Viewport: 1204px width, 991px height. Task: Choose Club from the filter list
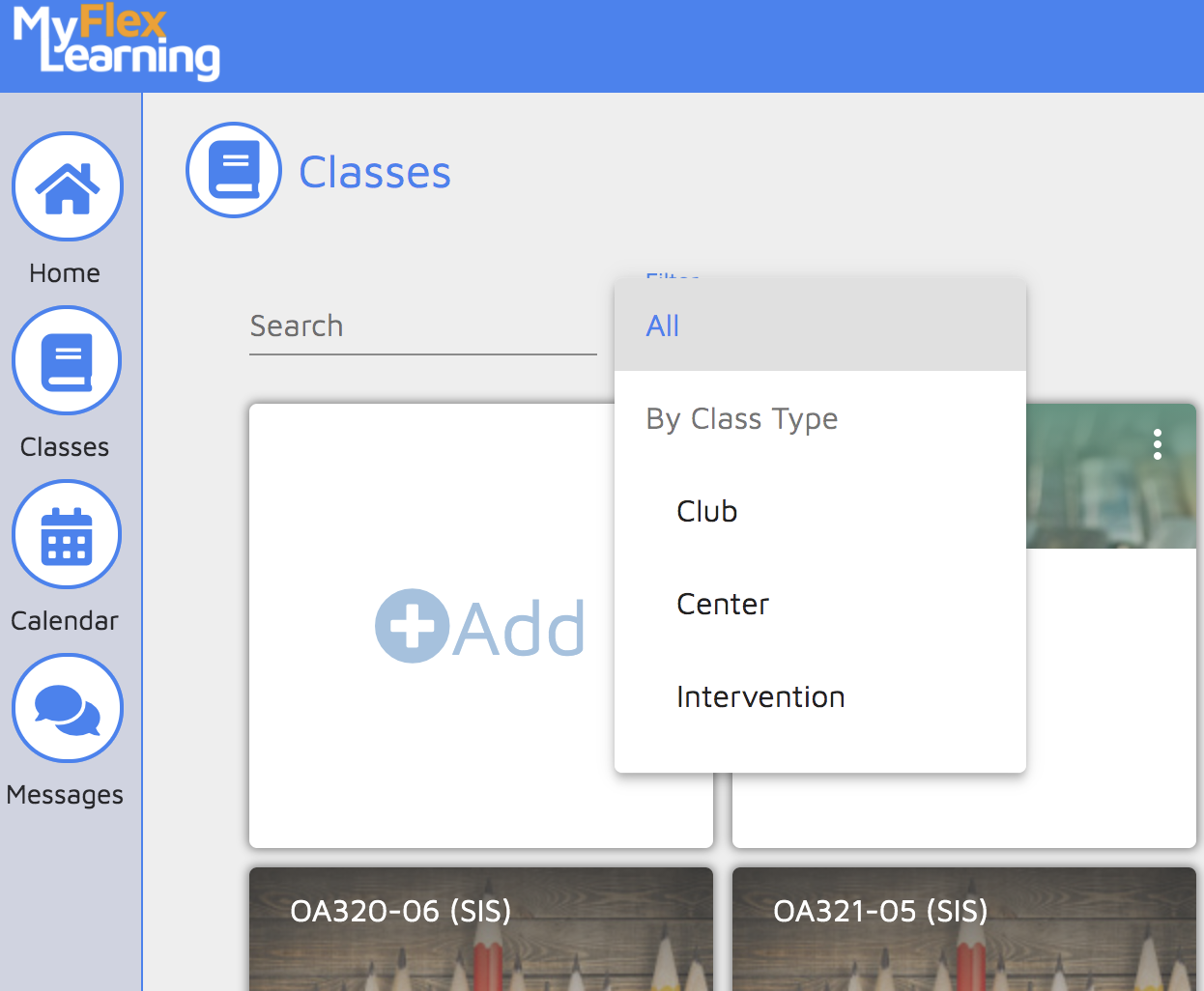(707, 512)
